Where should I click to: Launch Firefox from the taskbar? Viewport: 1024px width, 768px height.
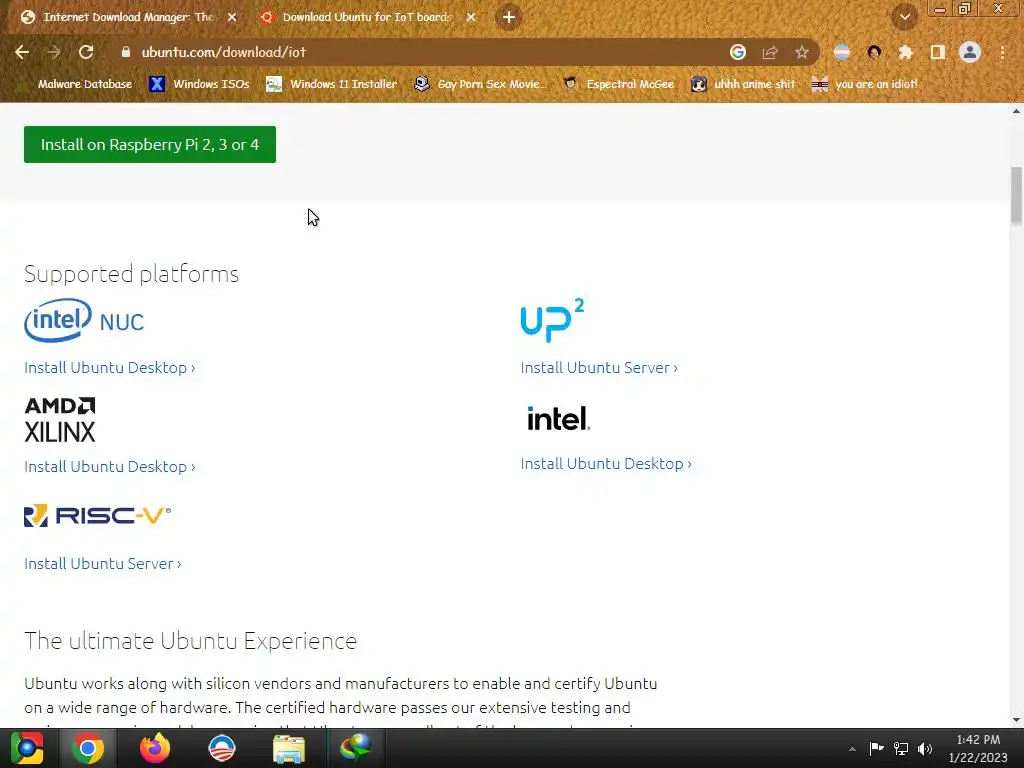click(155, 748)
